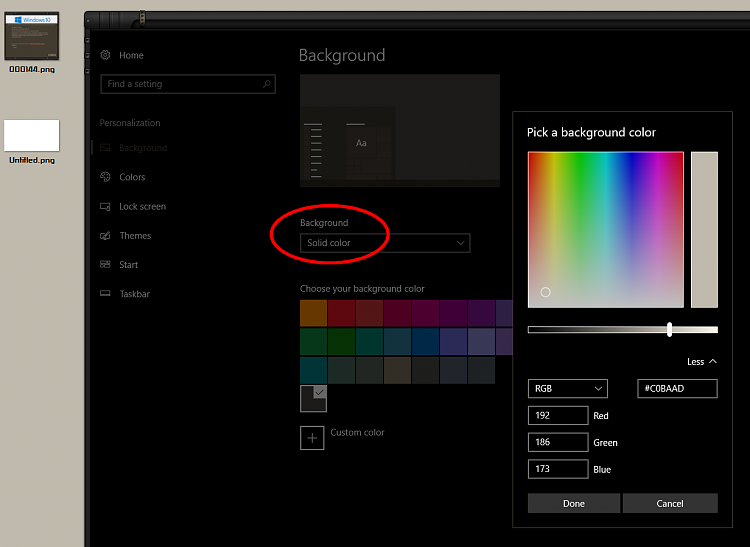Click the Lock screen monitor icon

point(106,206)
